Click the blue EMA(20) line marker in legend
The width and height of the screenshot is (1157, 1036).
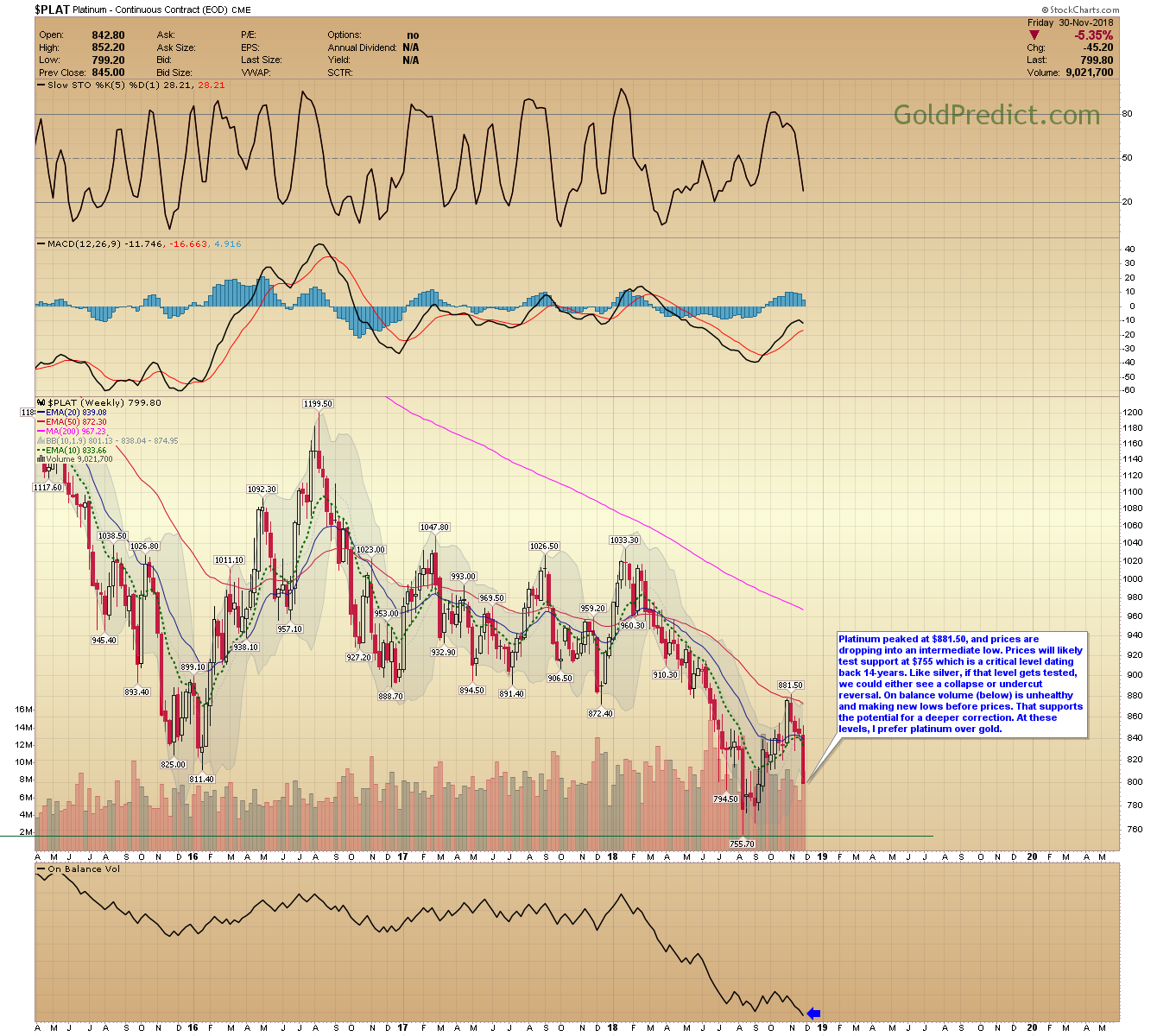pyautogui.click(x=41, y=413)
